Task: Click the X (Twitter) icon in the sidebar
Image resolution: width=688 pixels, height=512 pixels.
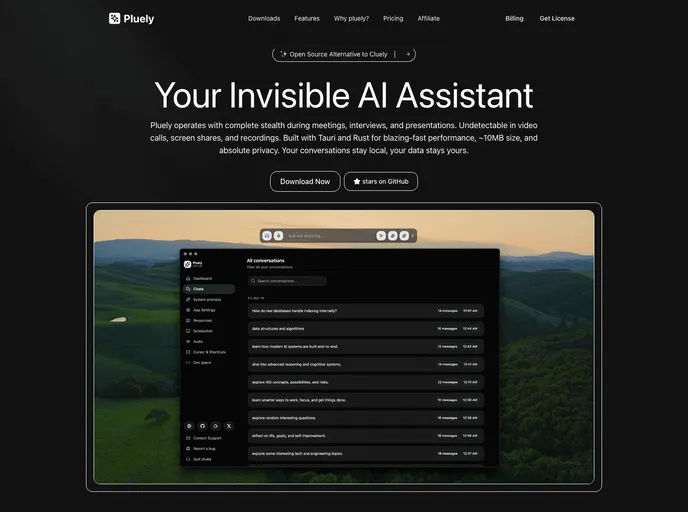Action: click(x=228, y=426)
